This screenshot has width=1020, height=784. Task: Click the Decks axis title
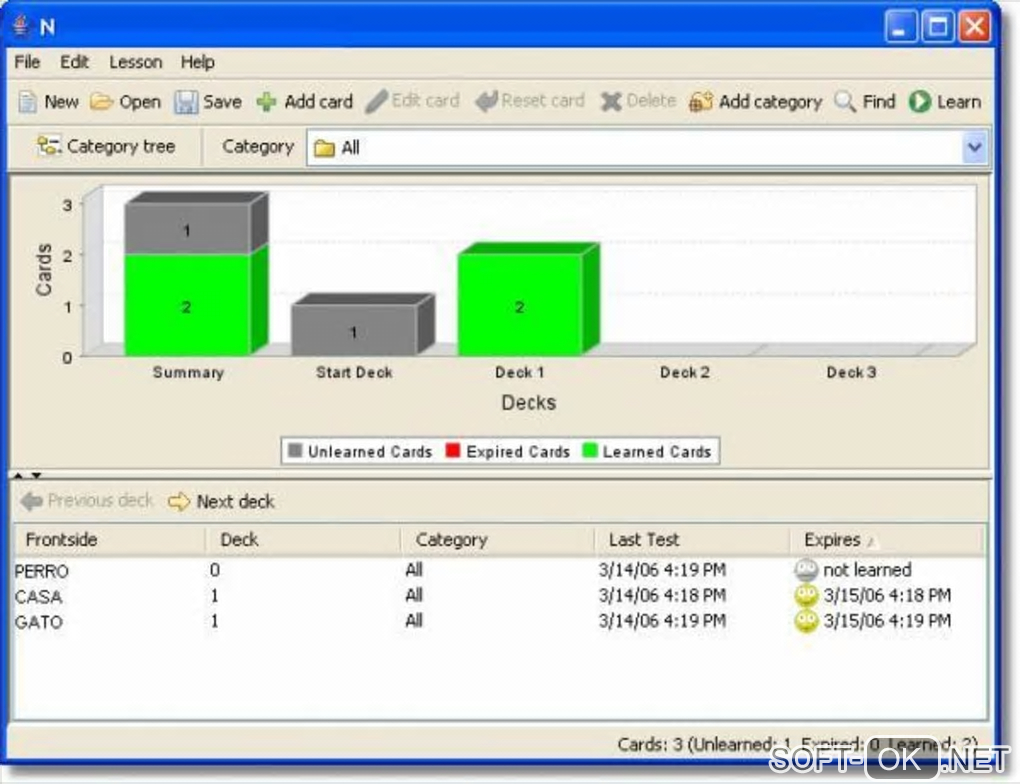(x=528, y=403)
